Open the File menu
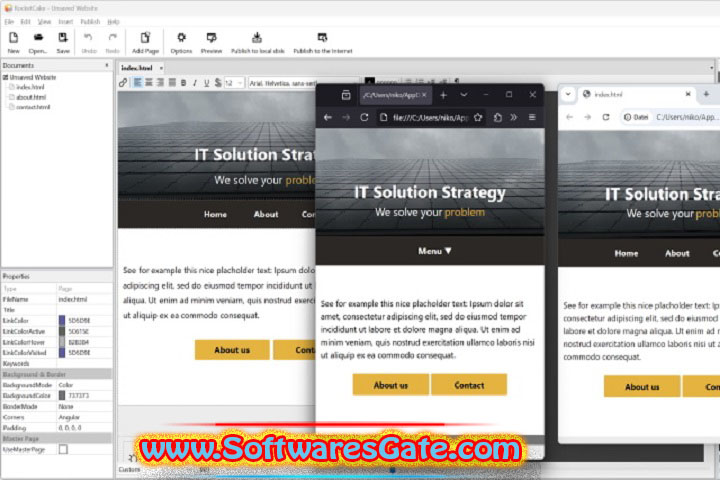 tap(9, 22)
